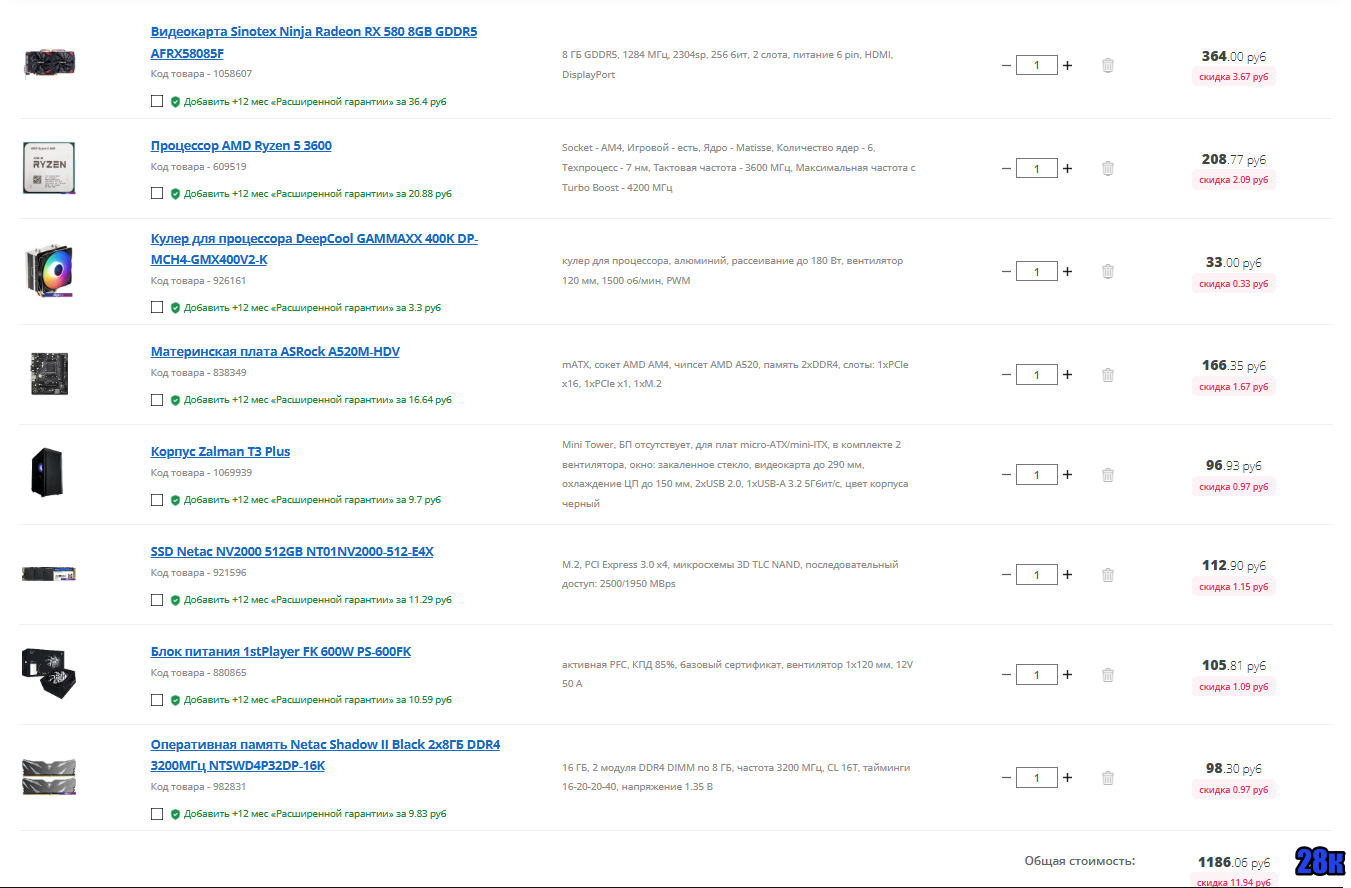The image size is (1351, 888).
Task: Click the Radeon RX 580 product thumbnail
Action: point(50,63)
